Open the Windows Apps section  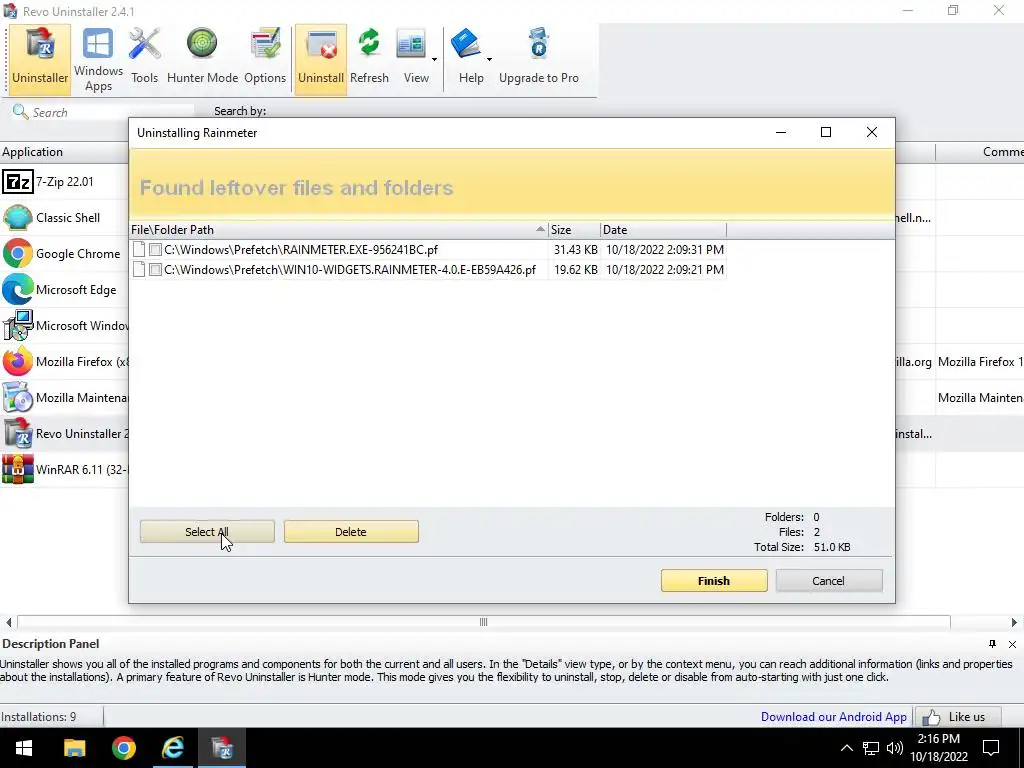[x=98, y=59]
